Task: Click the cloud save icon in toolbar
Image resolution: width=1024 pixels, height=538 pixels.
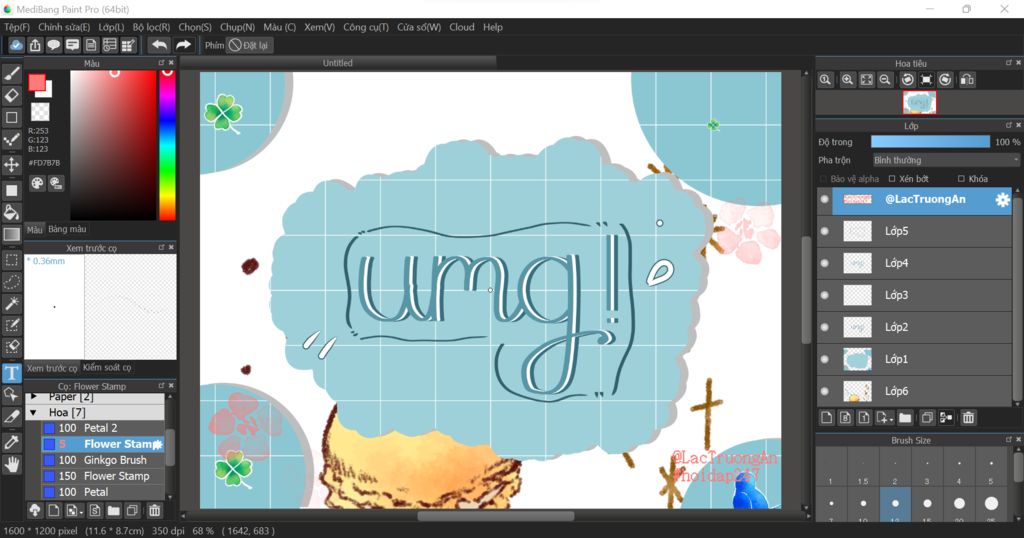Action: 16,45
